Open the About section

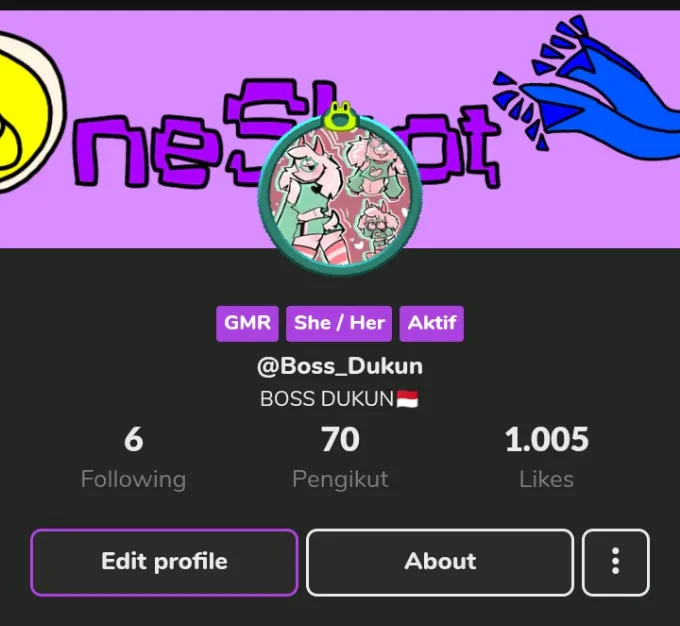440,562
